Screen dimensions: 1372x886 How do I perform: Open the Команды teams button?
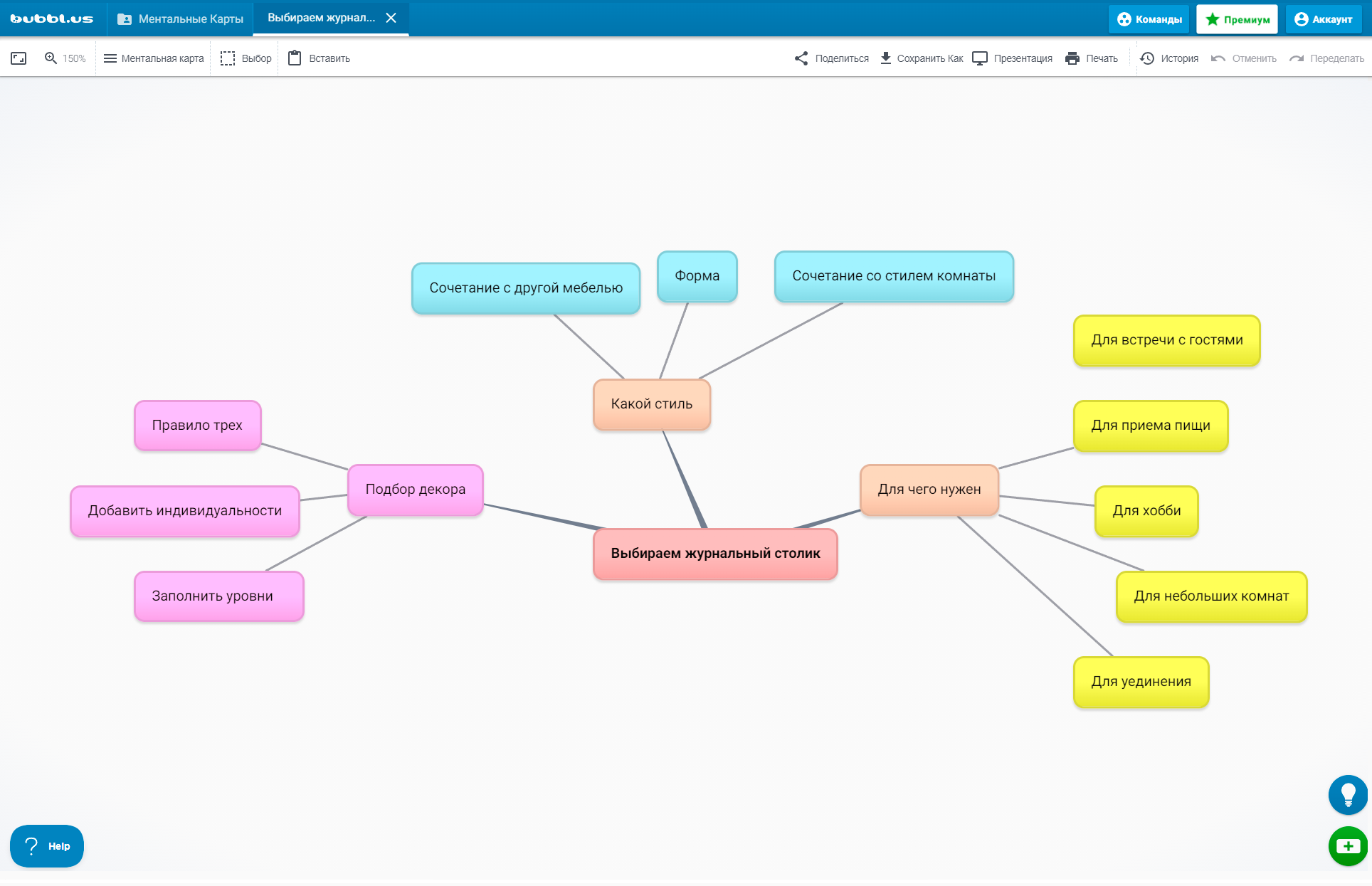(1149, 19)
